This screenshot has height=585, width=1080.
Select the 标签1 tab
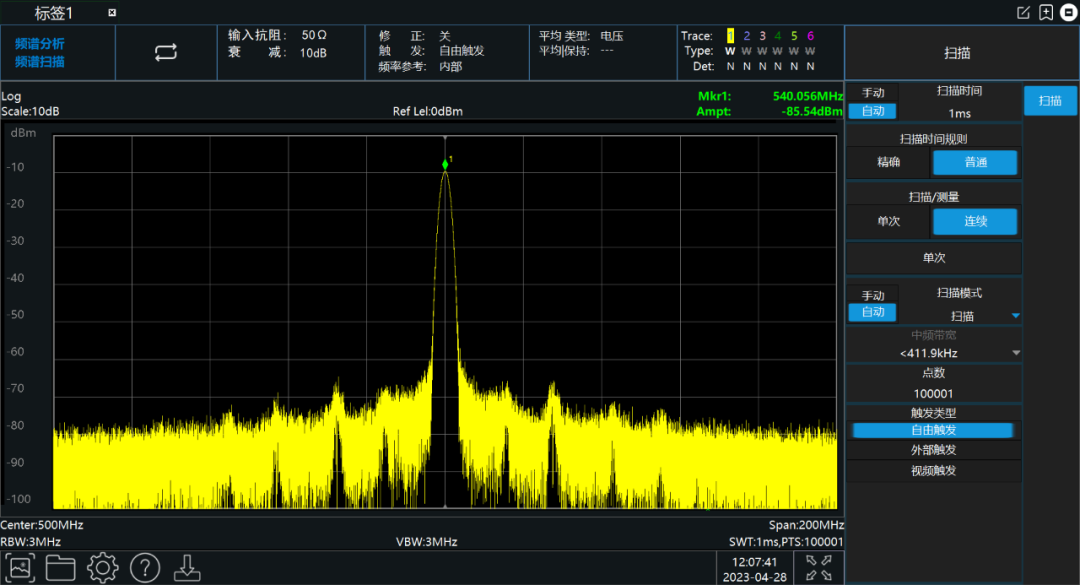(54, 12)
